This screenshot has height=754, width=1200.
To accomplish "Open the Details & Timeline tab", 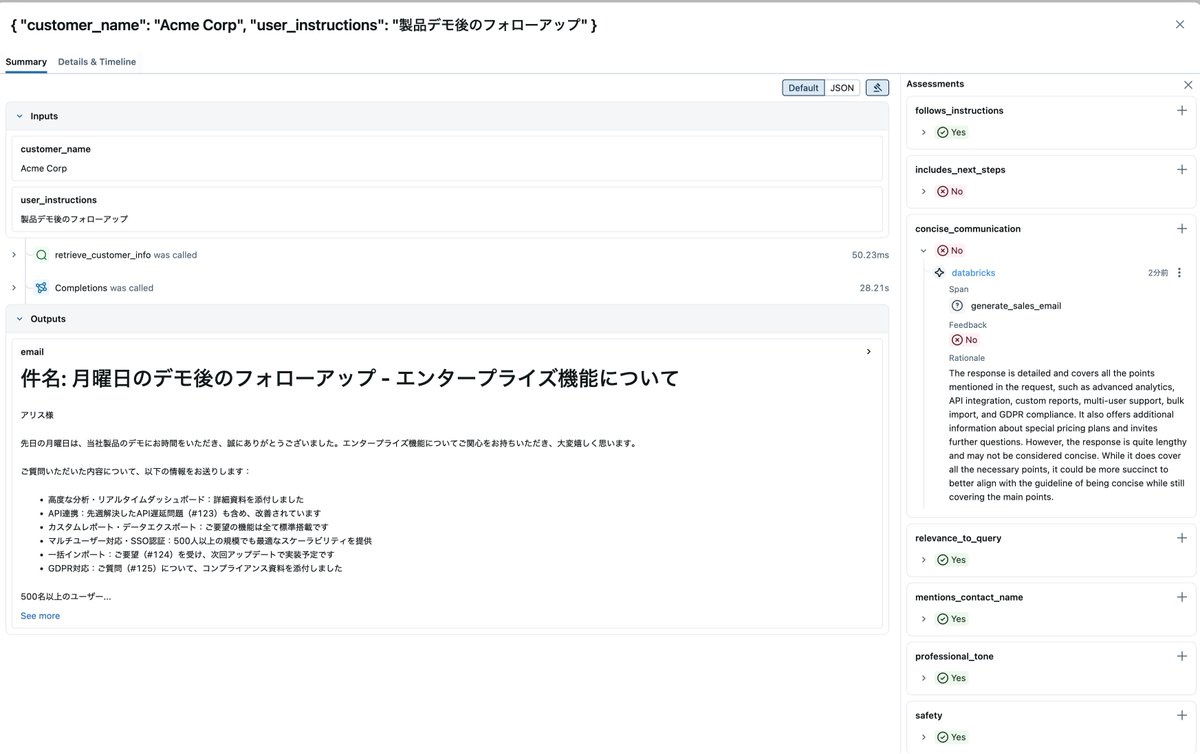I will (97, 62).
